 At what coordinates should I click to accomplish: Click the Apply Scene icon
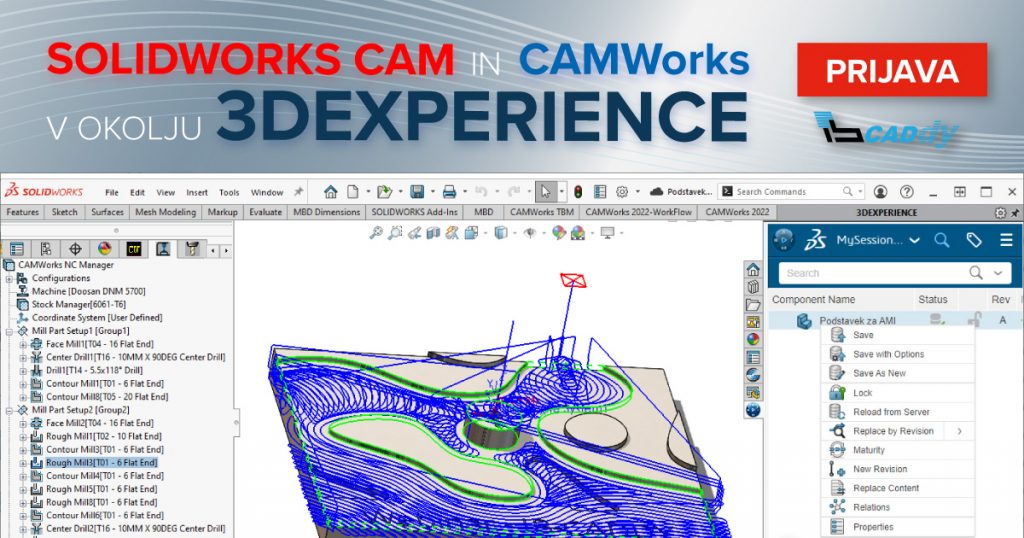tap(577, 232)
